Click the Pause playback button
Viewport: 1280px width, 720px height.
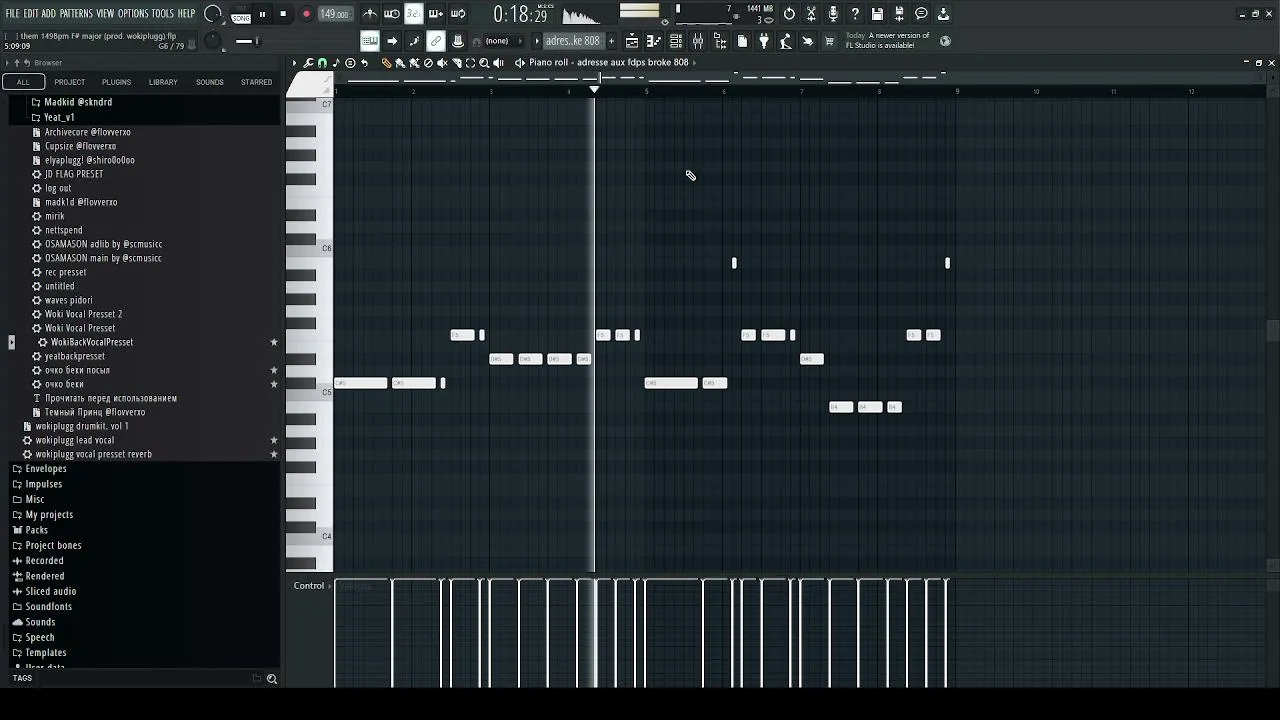(x=262, y=14)
